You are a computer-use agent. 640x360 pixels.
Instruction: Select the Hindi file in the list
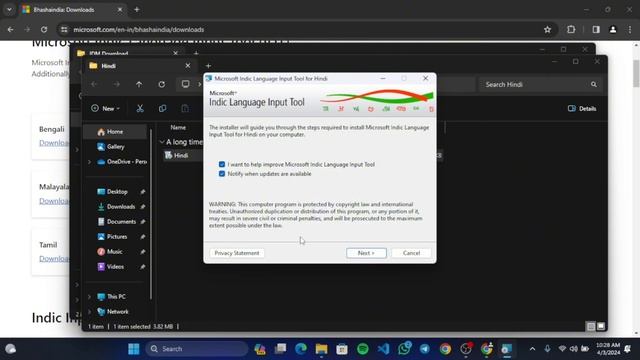coord(181,156)
